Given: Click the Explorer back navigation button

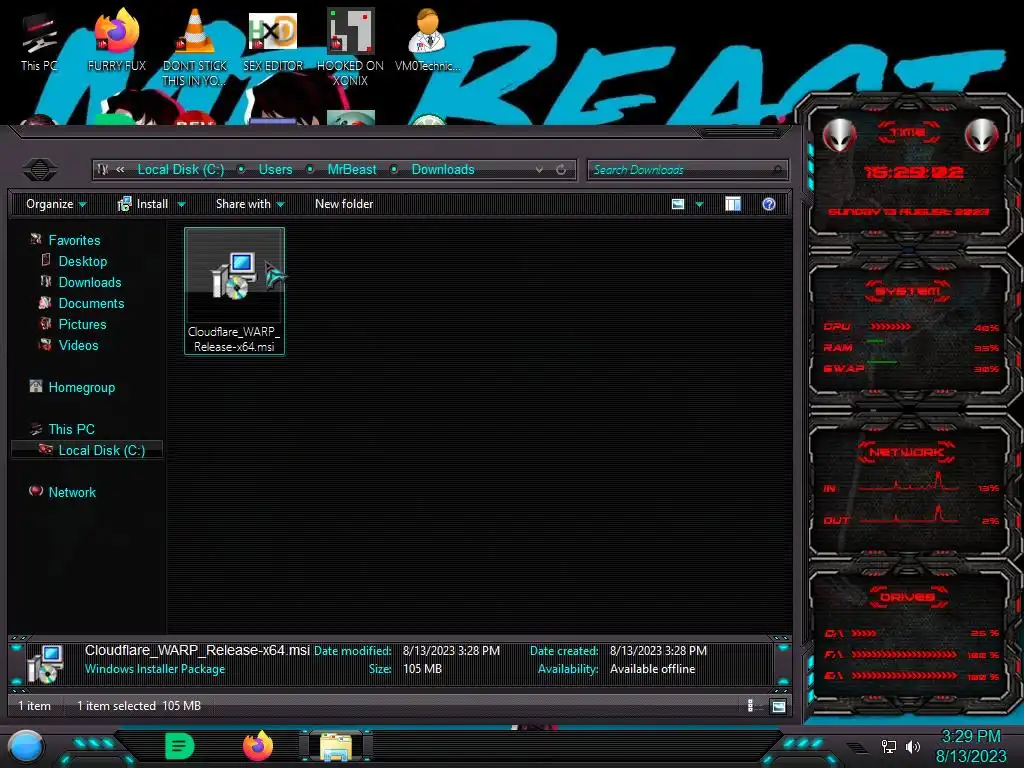Looking at the screenshot, I should point(40,170).
